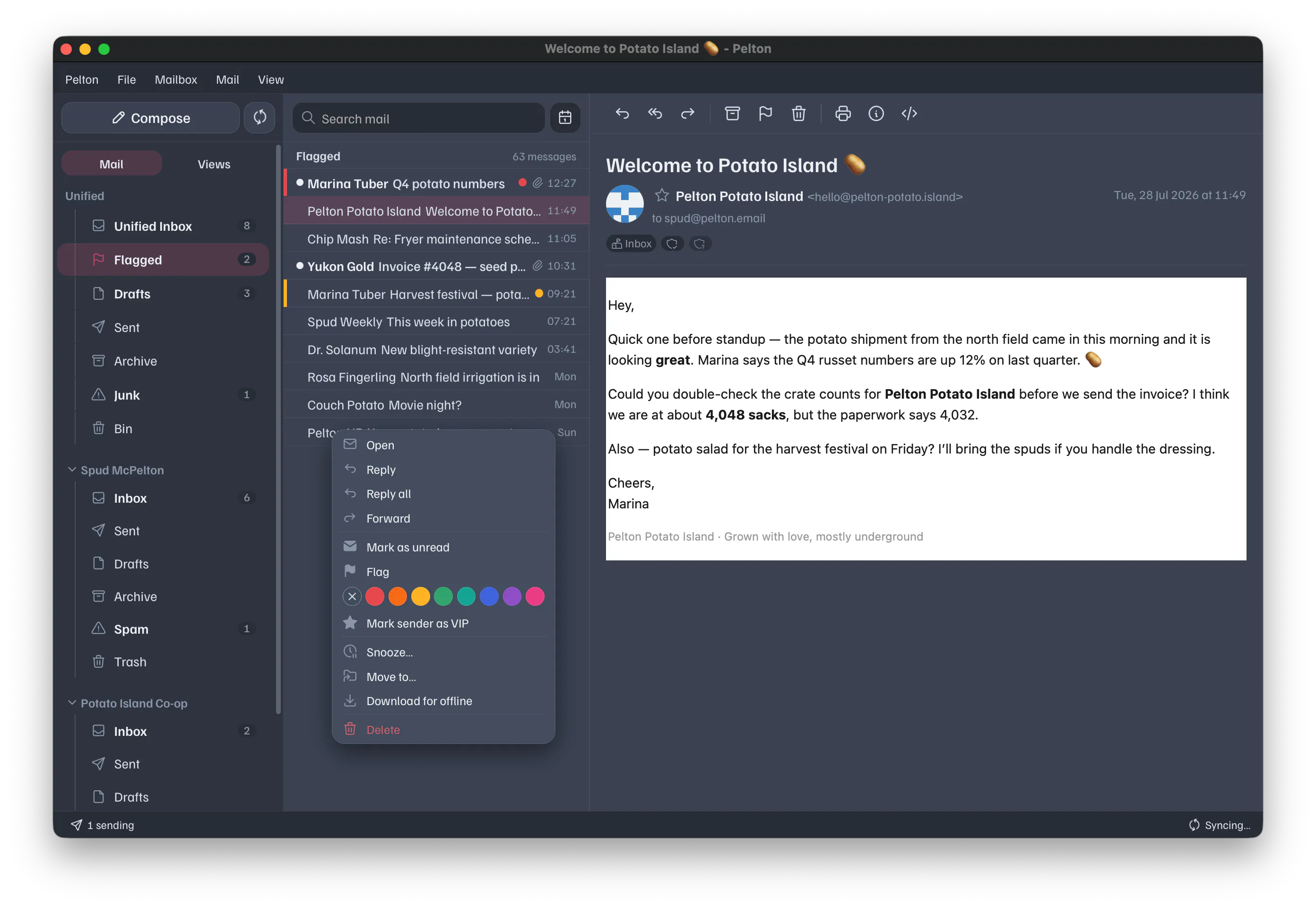
Task: Choose Delete in the context menu
Action: 443,730
